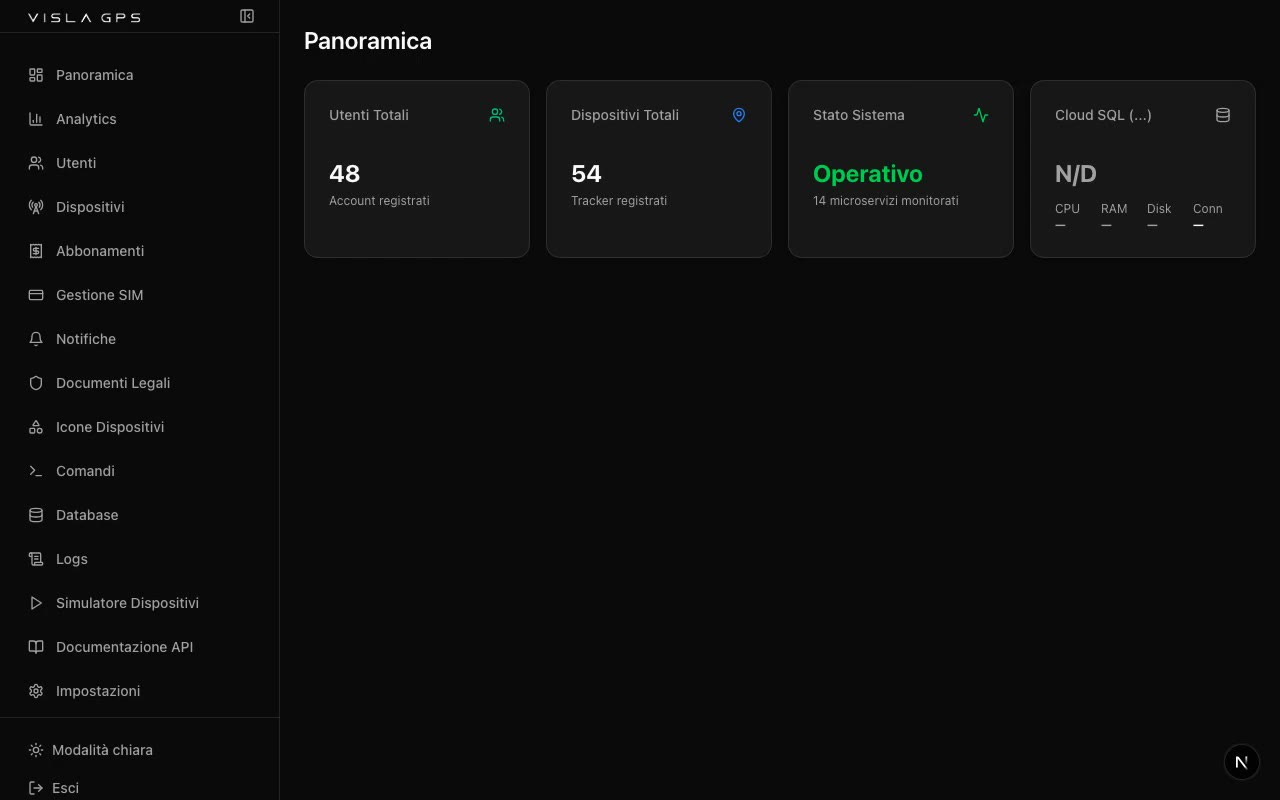Select the Dispositivi Totali card title

point(625,115)
